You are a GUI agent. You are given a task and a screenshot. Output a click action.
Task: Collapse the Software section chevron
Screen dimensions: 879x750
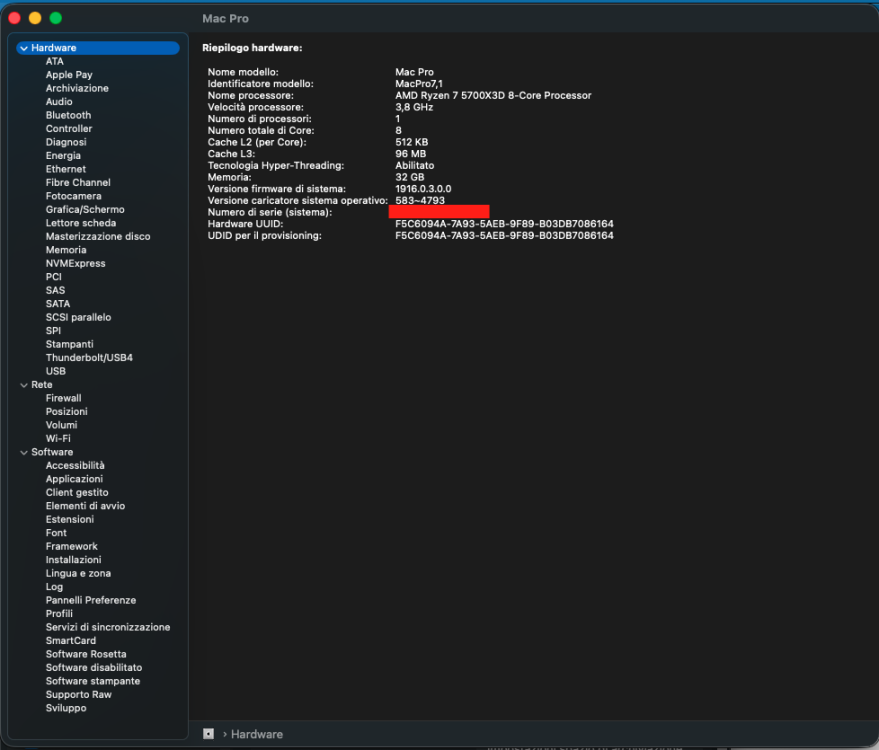(24, 452)
